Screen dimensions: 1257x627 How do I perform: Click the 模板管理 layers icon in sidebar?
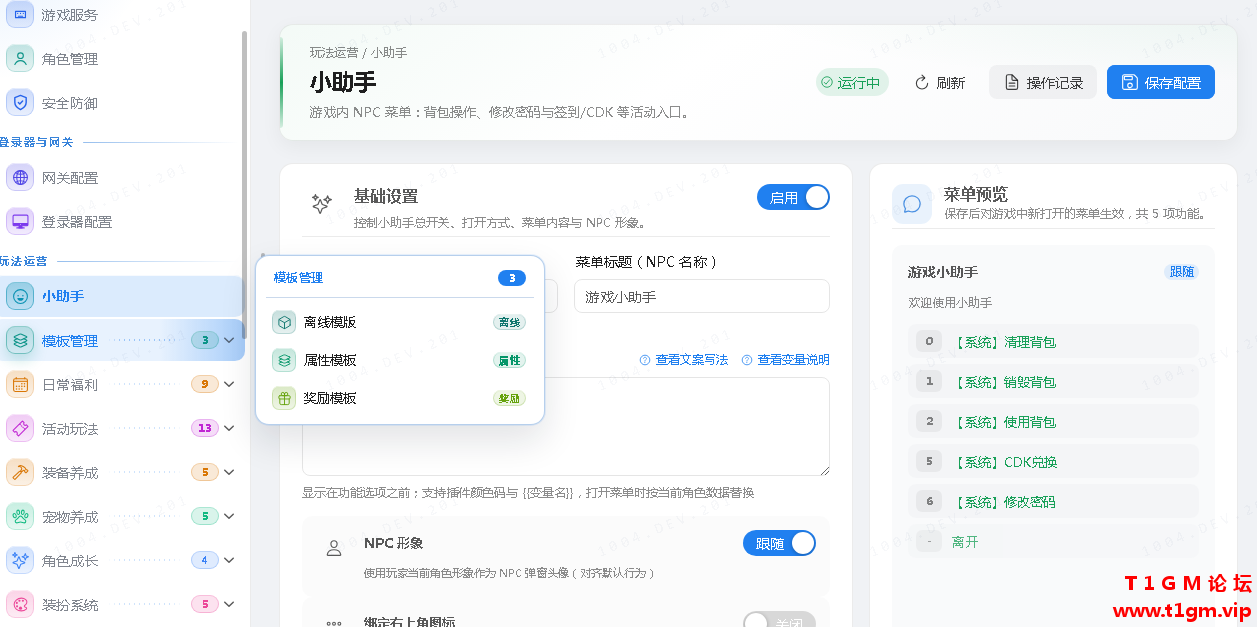(20, 341)
